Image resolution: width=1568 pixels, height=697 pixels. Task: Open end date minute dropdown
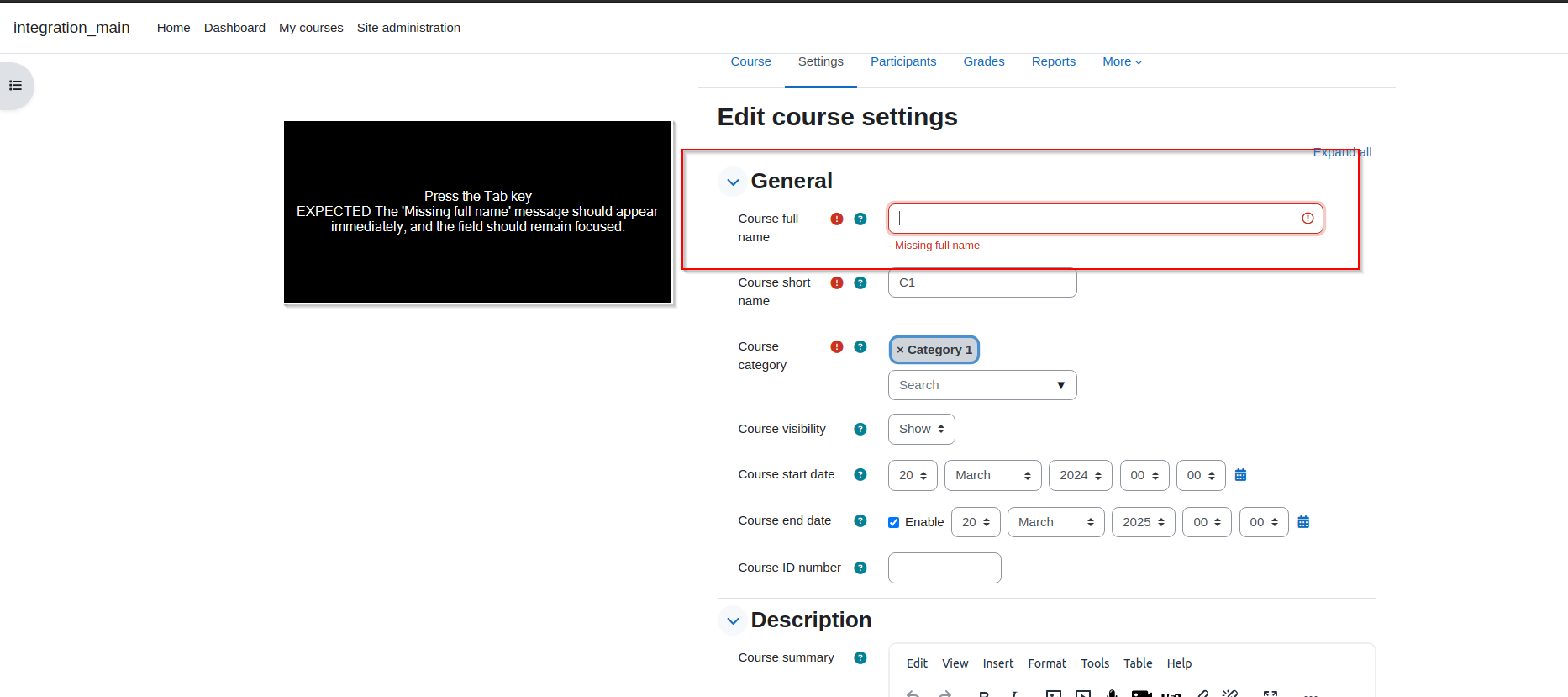tap(1264, 522)
